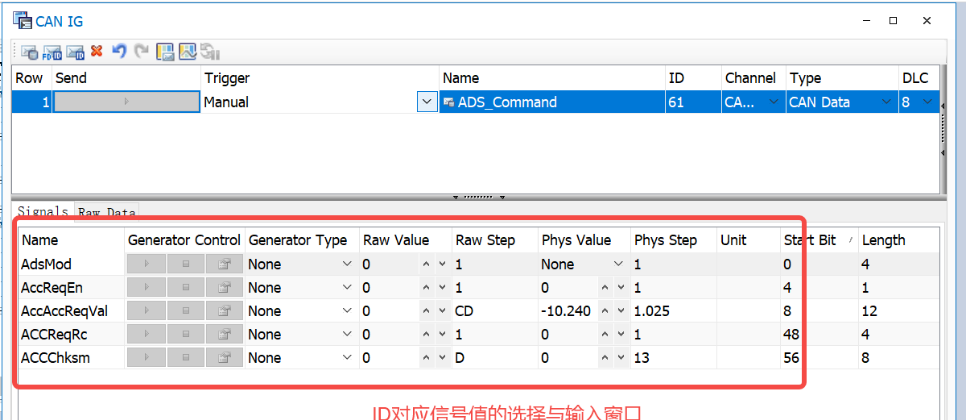Select the AccAccReqVal signal name
This screenshot has height=420, width=966.
[x=64, y=311]
